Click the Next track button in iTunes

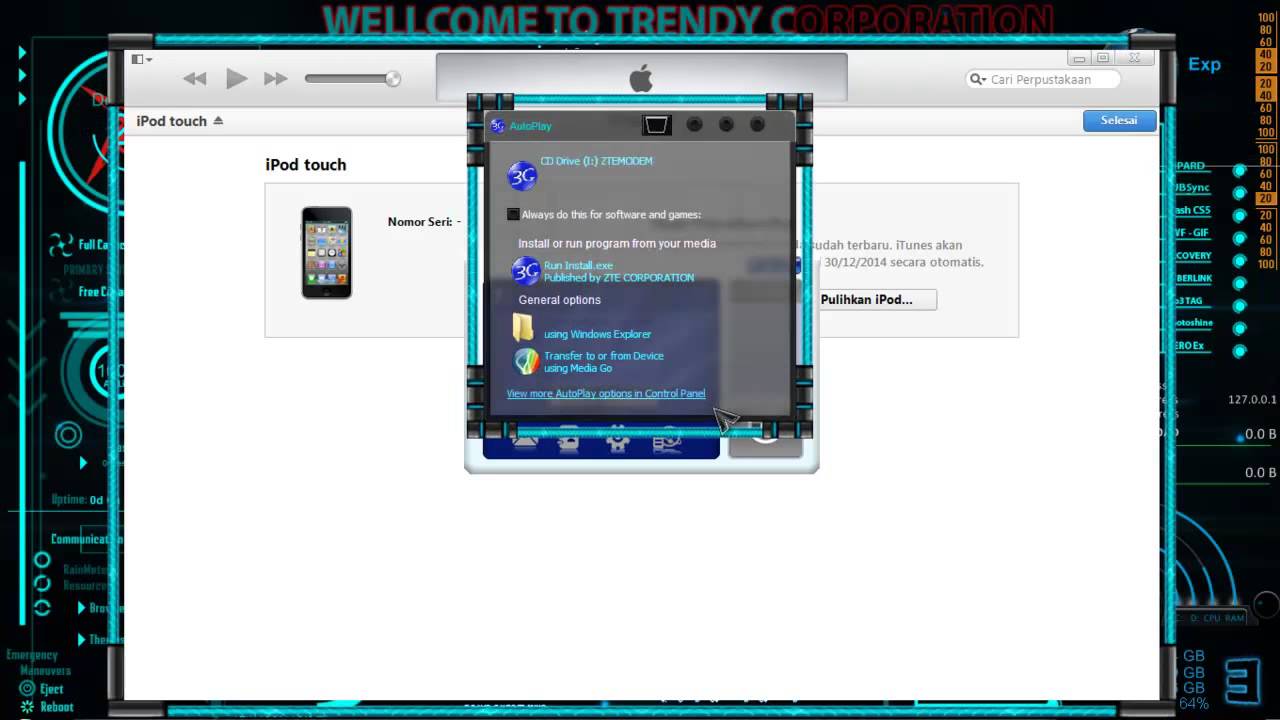[x=276, y=79]
